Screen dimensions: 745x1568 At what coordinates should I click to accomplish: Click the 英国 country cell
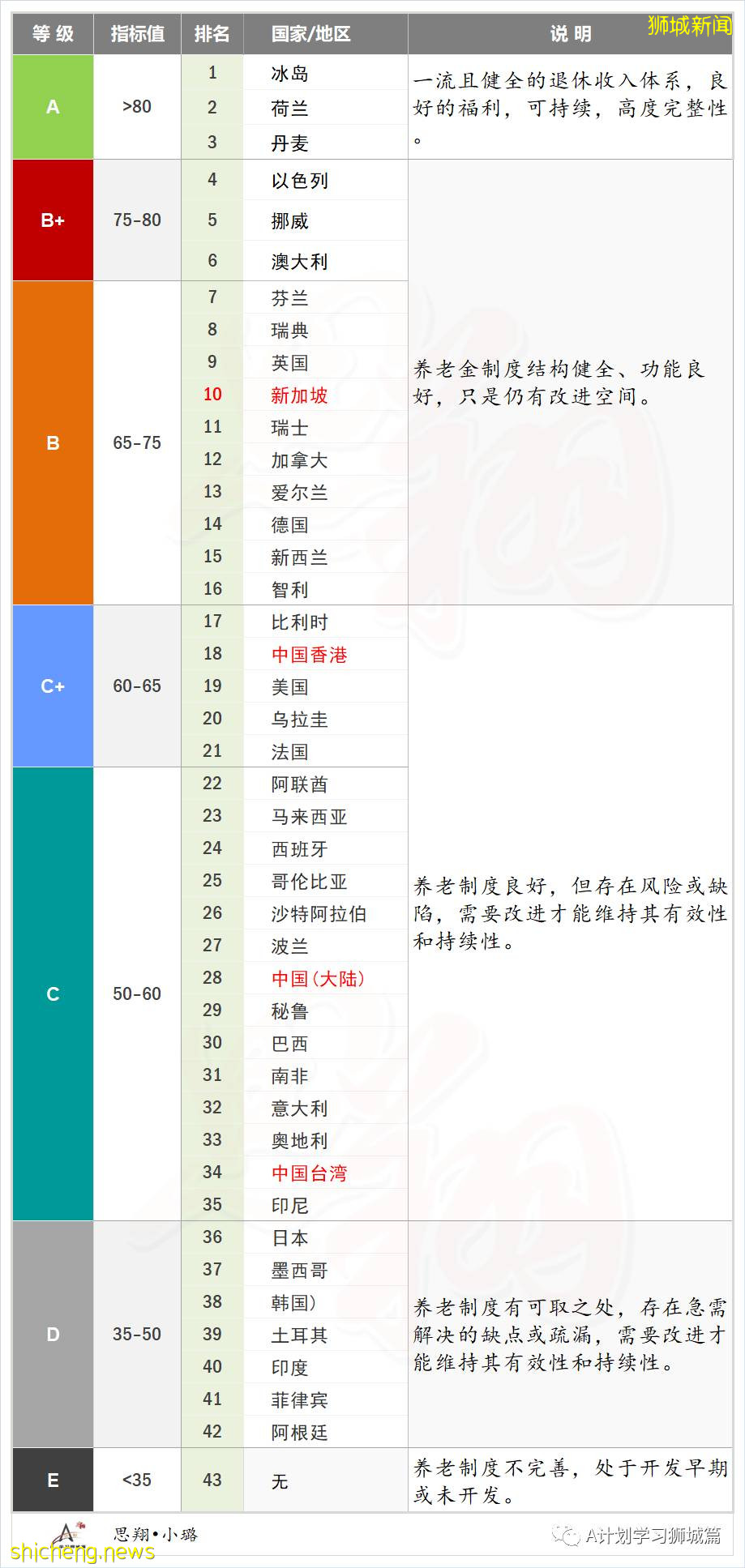(x=325, y=362)
